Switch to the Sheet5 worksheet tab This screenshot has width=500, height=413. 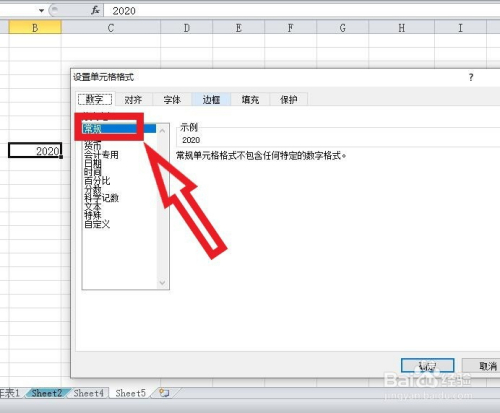pyautogui.click(x=131, y=393)
